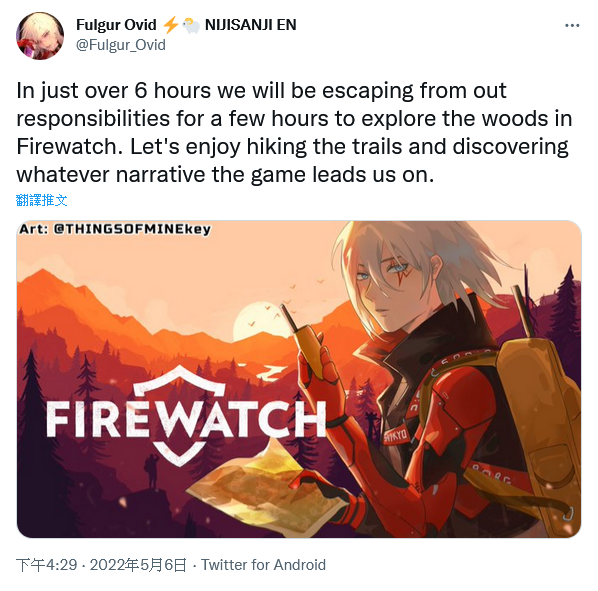Click the 2022年5月6日 date
The height and width of the screenshot is (591, 598).
click(x=138, y=565)
